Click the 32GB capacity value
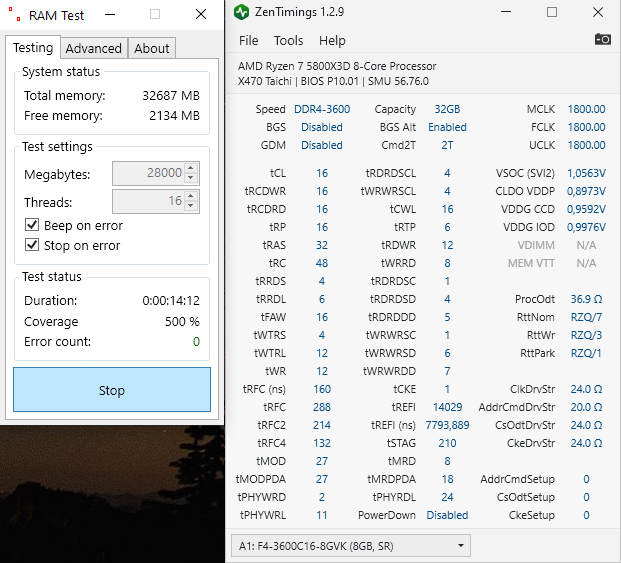Screen dimensions: 621x563 (x=447, y=109)
